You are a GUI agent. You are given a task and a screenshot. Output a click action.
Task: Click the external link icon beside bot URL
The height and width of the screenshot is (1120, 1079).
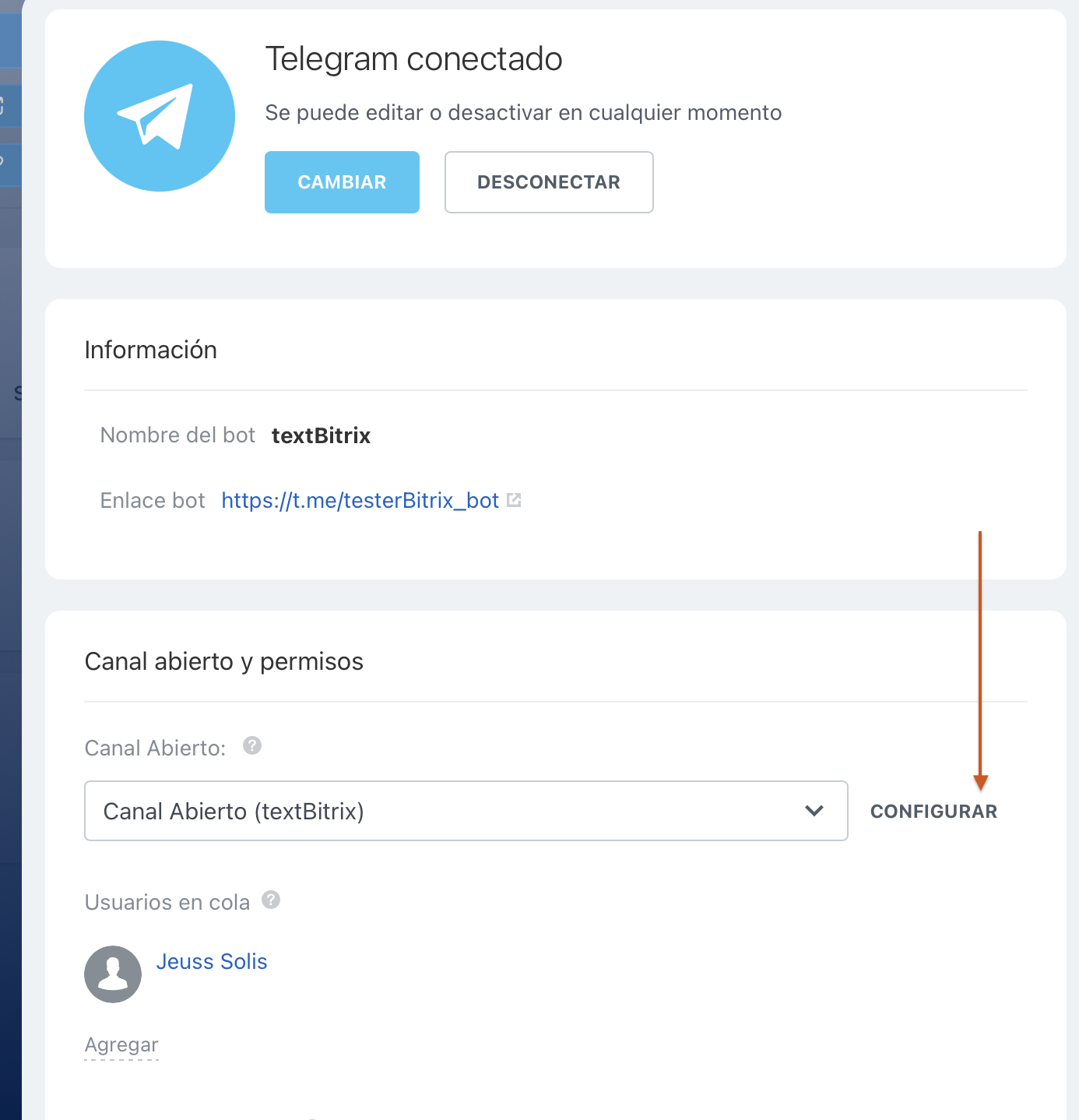[514, 500]
